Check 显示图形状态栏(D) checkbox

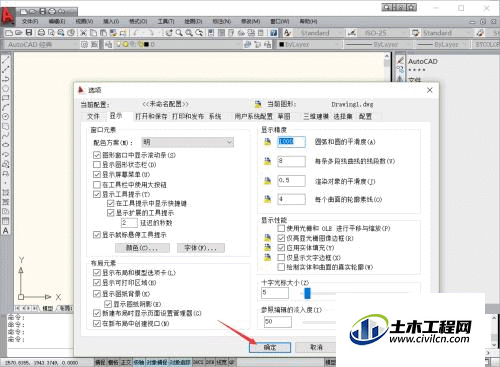click(x=97, y=165)
